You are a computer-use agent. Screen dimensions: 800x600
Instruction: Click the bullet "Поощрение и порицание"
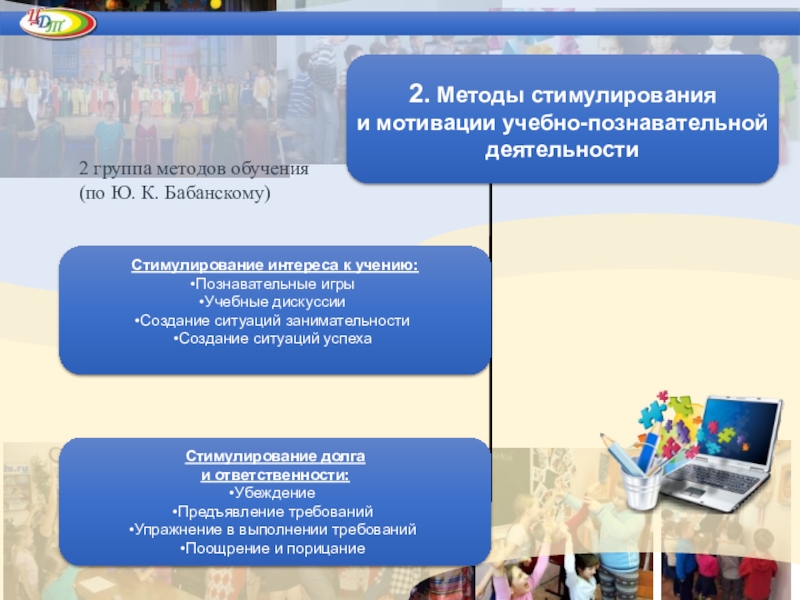coord(272,548)
